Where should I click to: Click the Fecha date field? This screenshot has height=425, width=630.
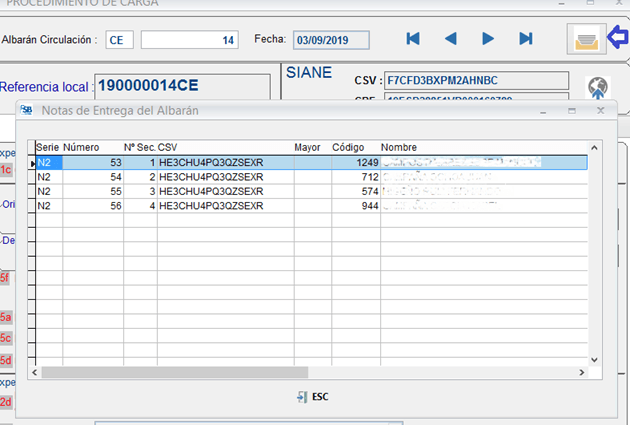tap(330, 40)
